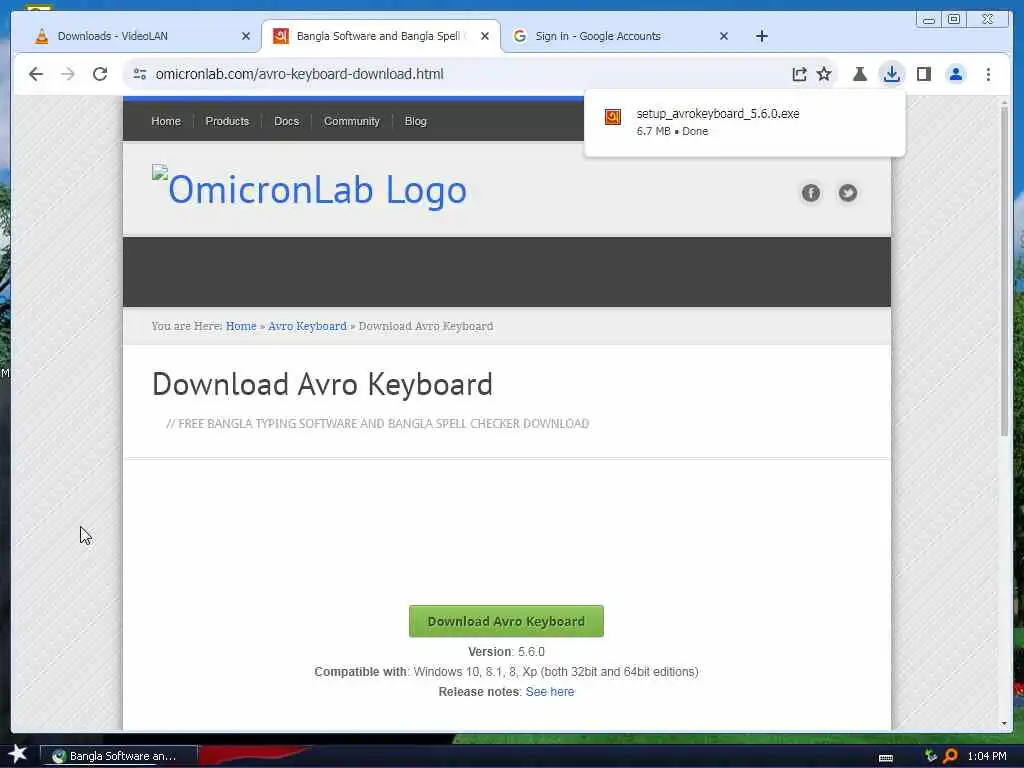Open the profile avatar menu
1024x768 pixels.
955,74
